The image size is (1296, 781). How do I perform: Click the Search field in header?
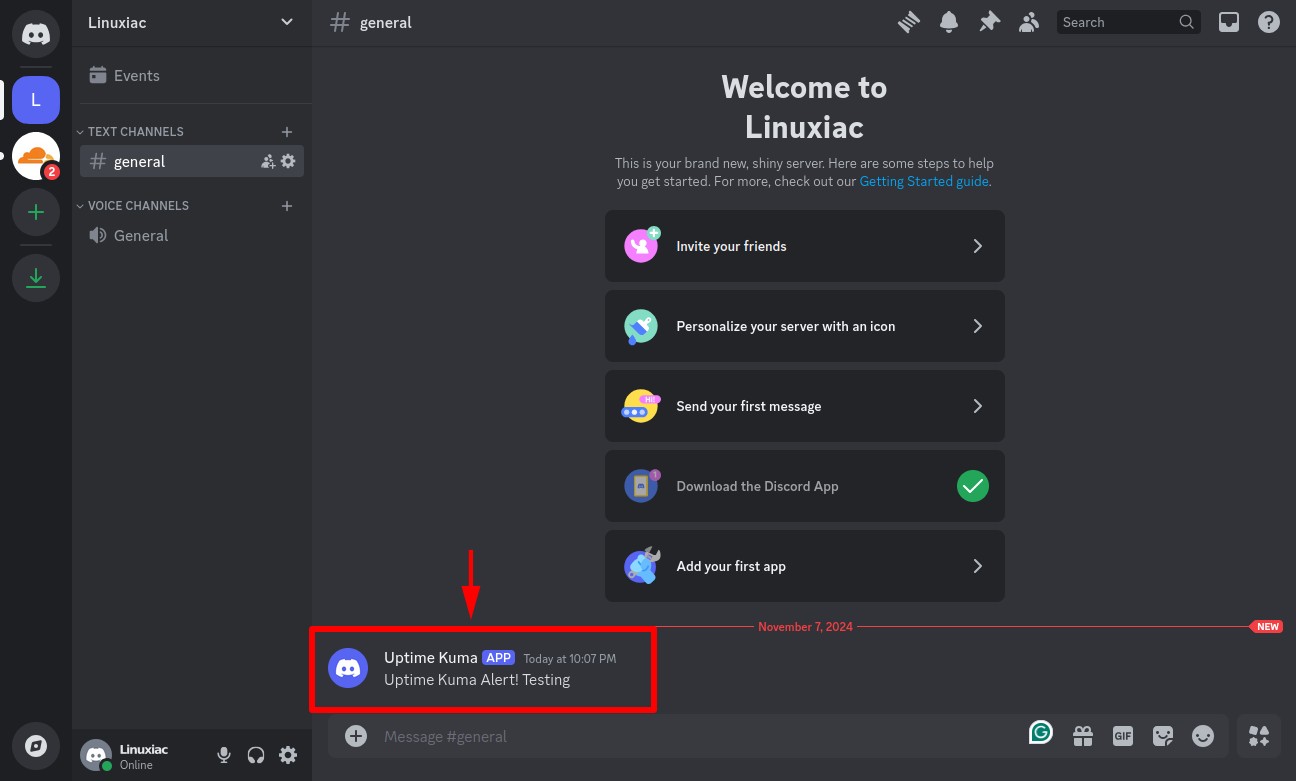1128,22
